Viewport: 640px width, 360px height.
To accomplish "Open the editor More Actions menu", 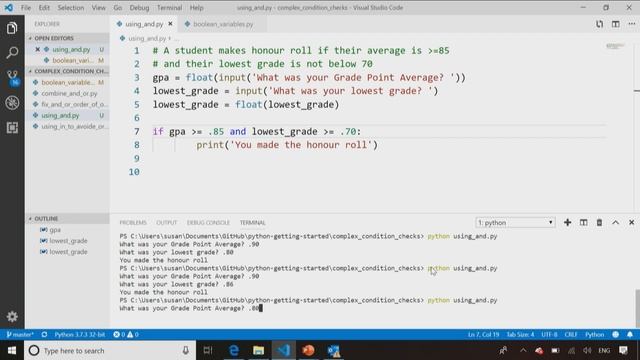I will (631, 24).
